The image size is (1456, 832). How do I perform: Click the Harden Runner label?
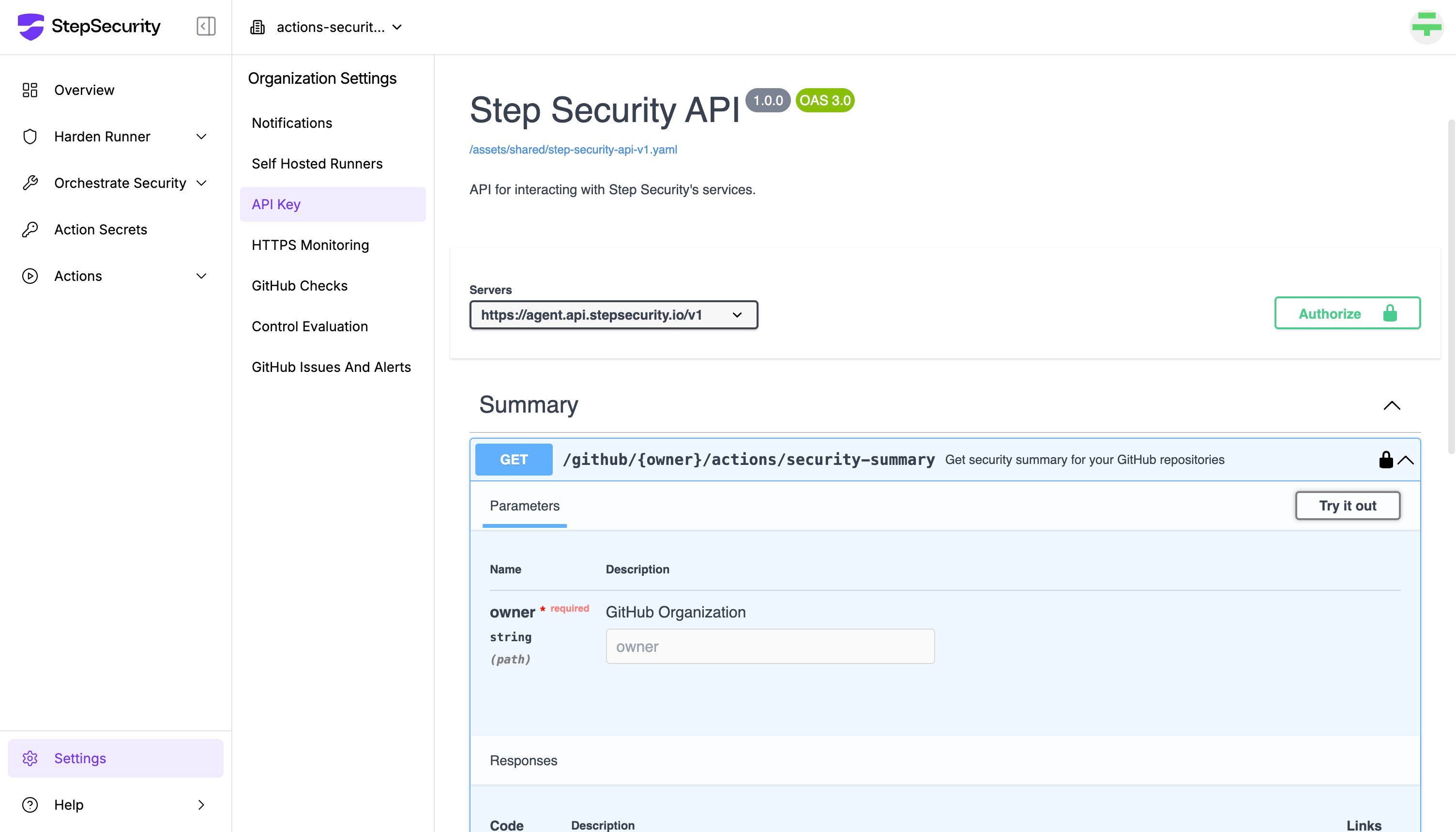coord(102,137)
